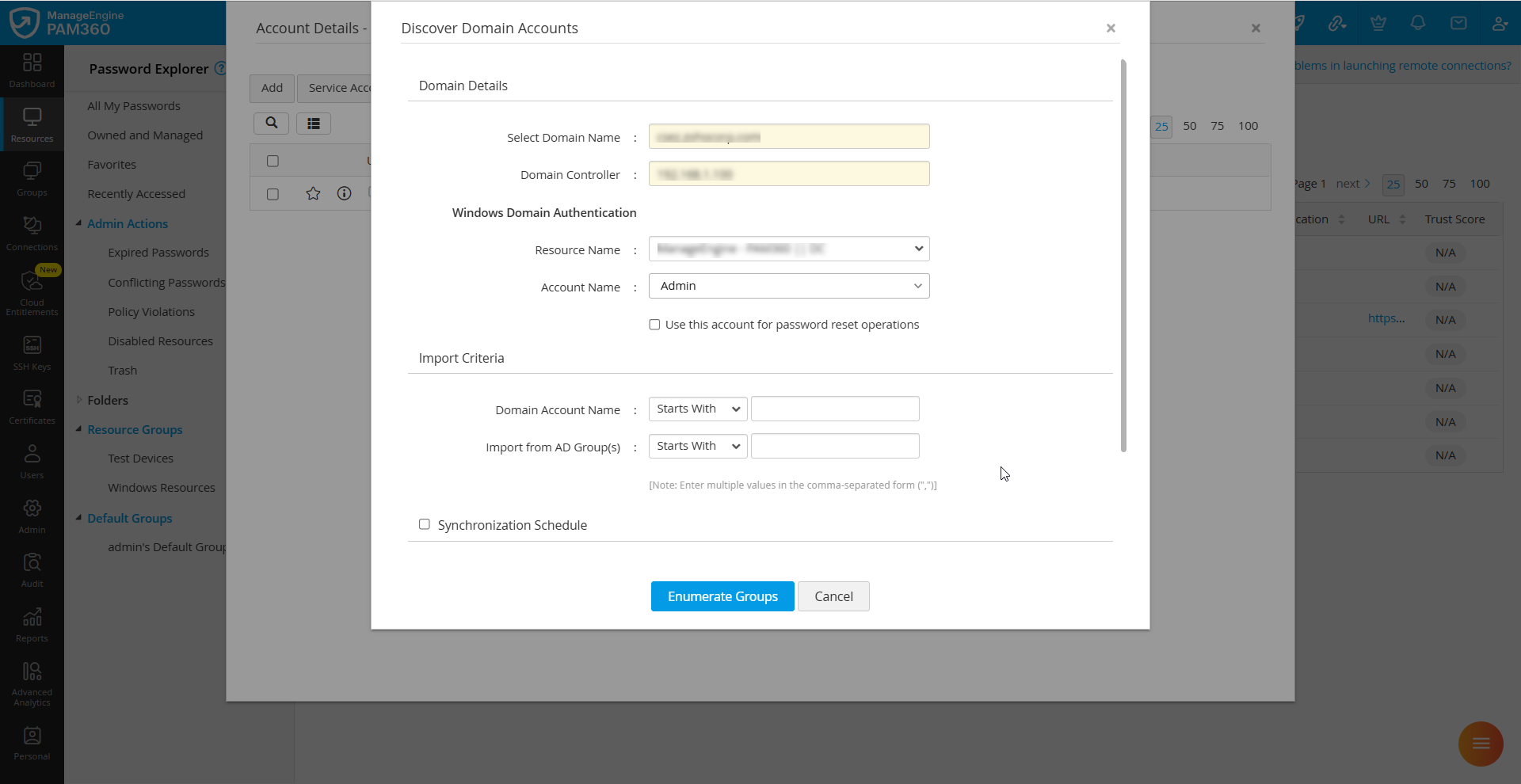Click the Enumerate Groups button
Image resolution: width=1521 pixels, height=784 pixels.
click(x=722, y=596)
